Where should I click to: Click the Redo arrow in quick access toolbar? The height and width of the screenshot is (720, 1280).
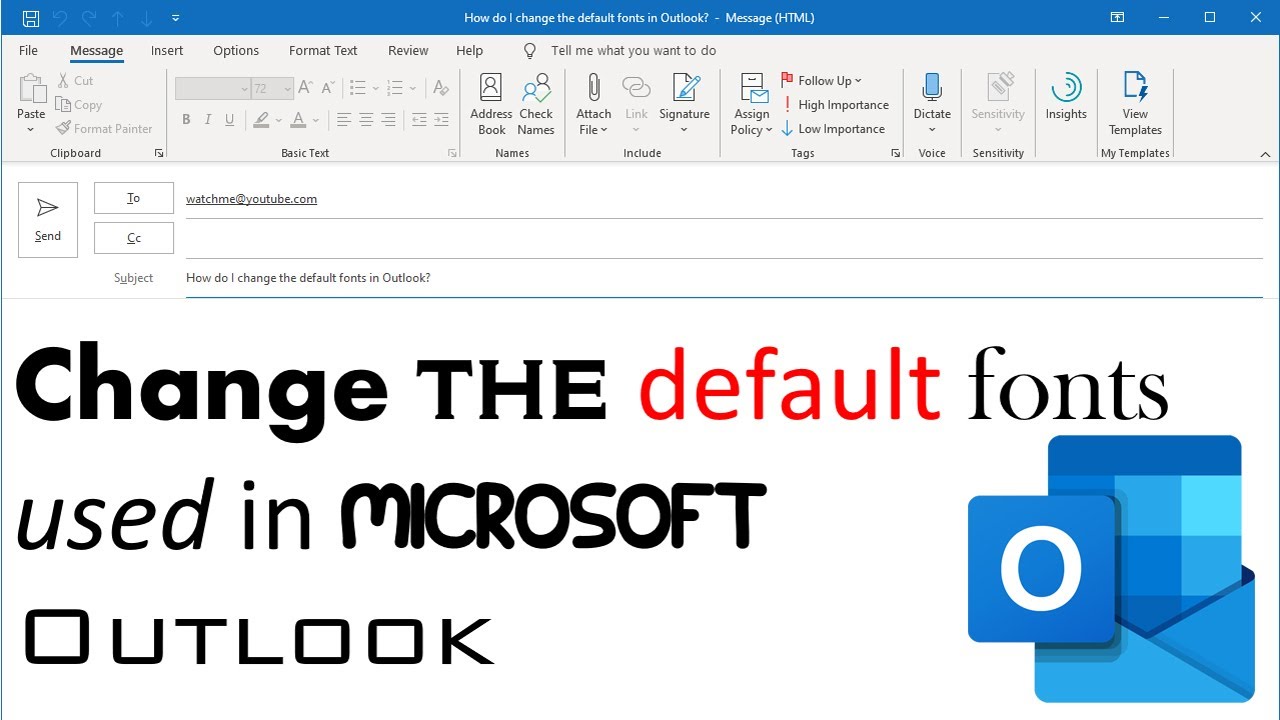[x=88, y=18]
